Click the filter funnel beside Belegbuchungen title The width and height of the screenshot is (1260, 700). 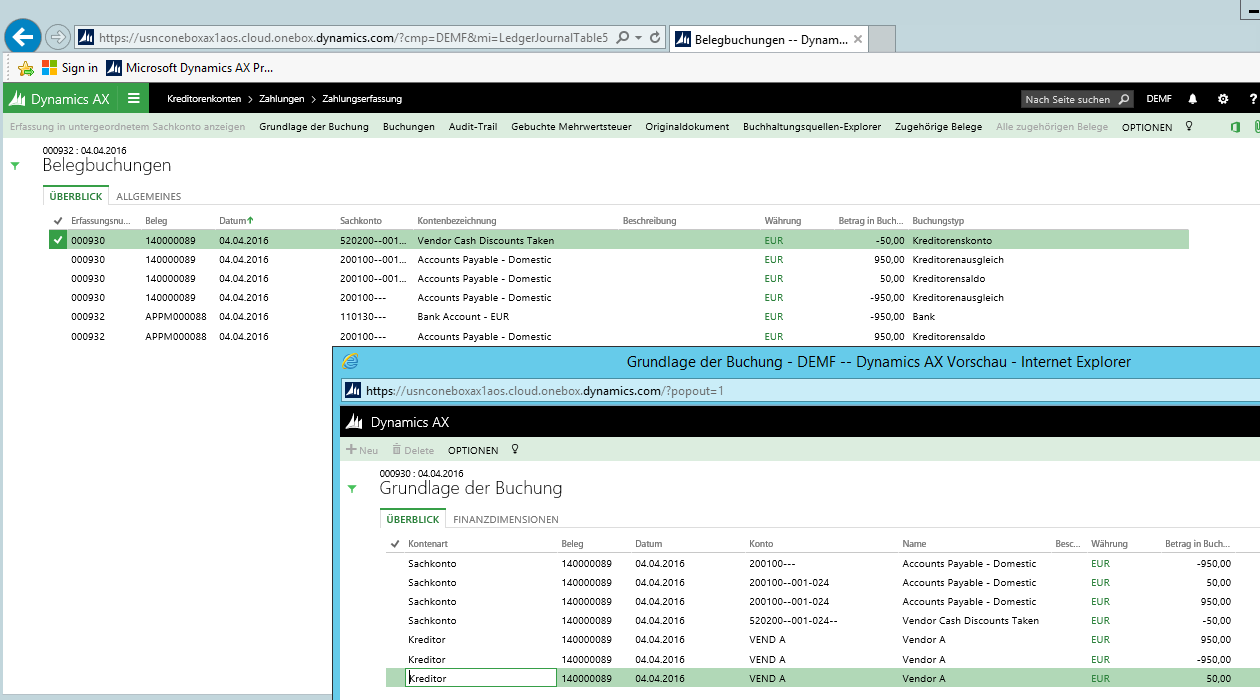point(15,166)
